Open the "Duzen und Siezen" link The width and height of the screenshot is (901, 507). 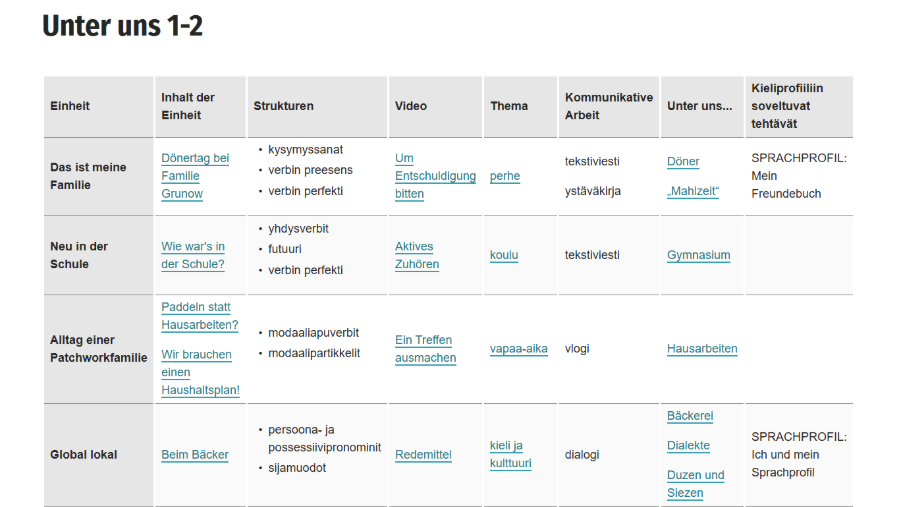[695, 484]
